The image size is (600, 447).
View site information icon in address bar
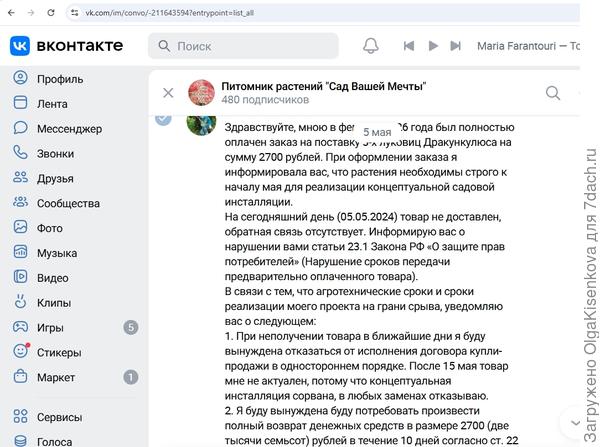74,13
